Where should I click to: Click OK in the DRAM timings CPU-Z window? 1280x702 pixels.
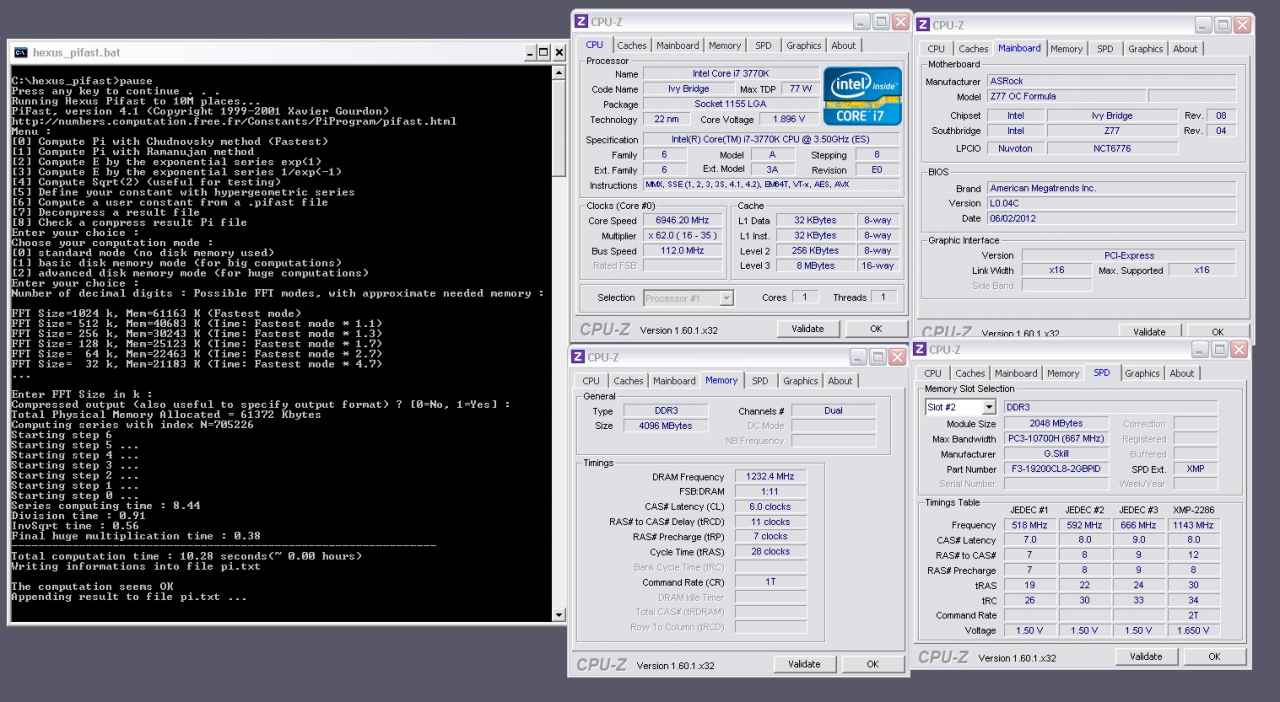[872, 664]
